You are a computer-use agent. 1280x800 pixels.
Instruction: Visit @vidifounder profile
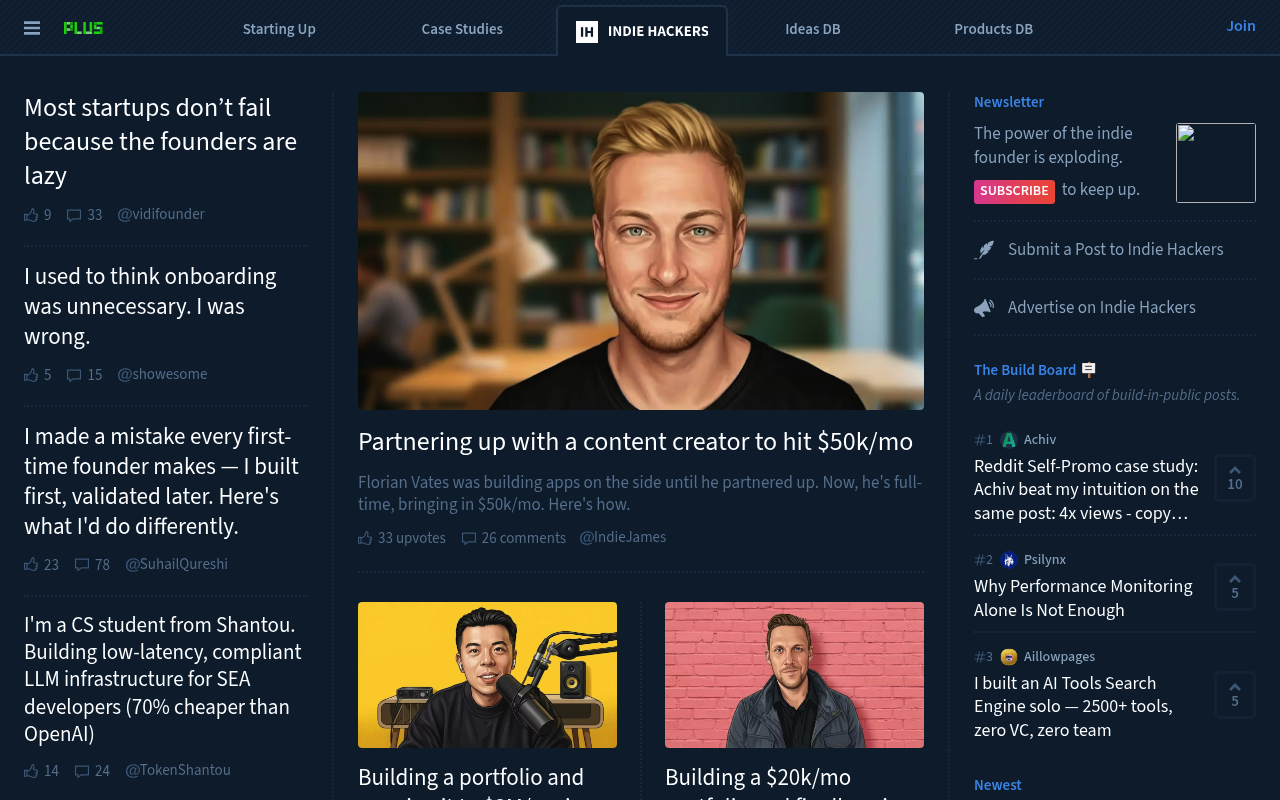coord(161,215)
